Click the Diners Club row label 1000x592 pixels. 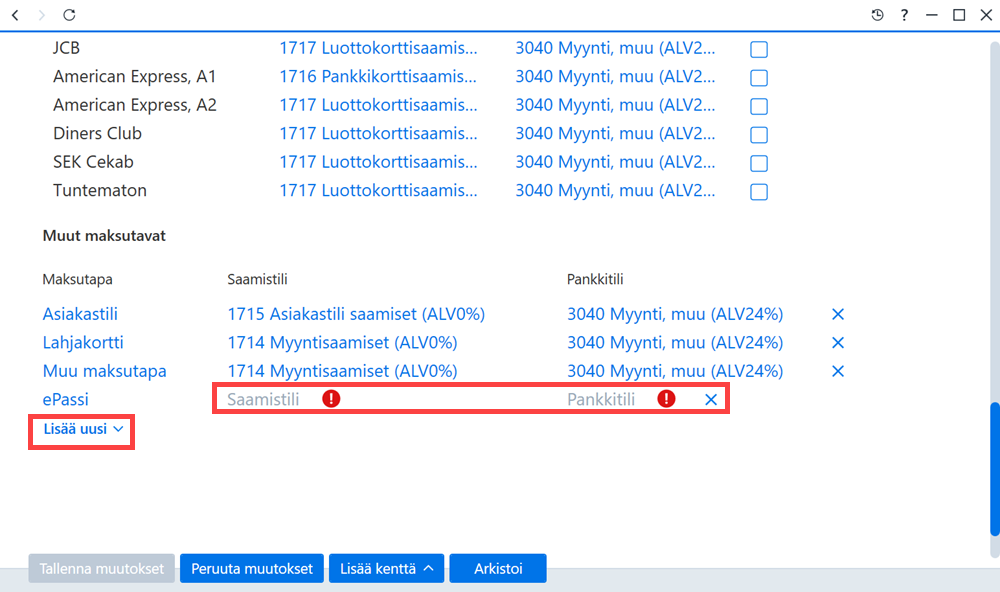pyautogui.click(x=97, y=133)
